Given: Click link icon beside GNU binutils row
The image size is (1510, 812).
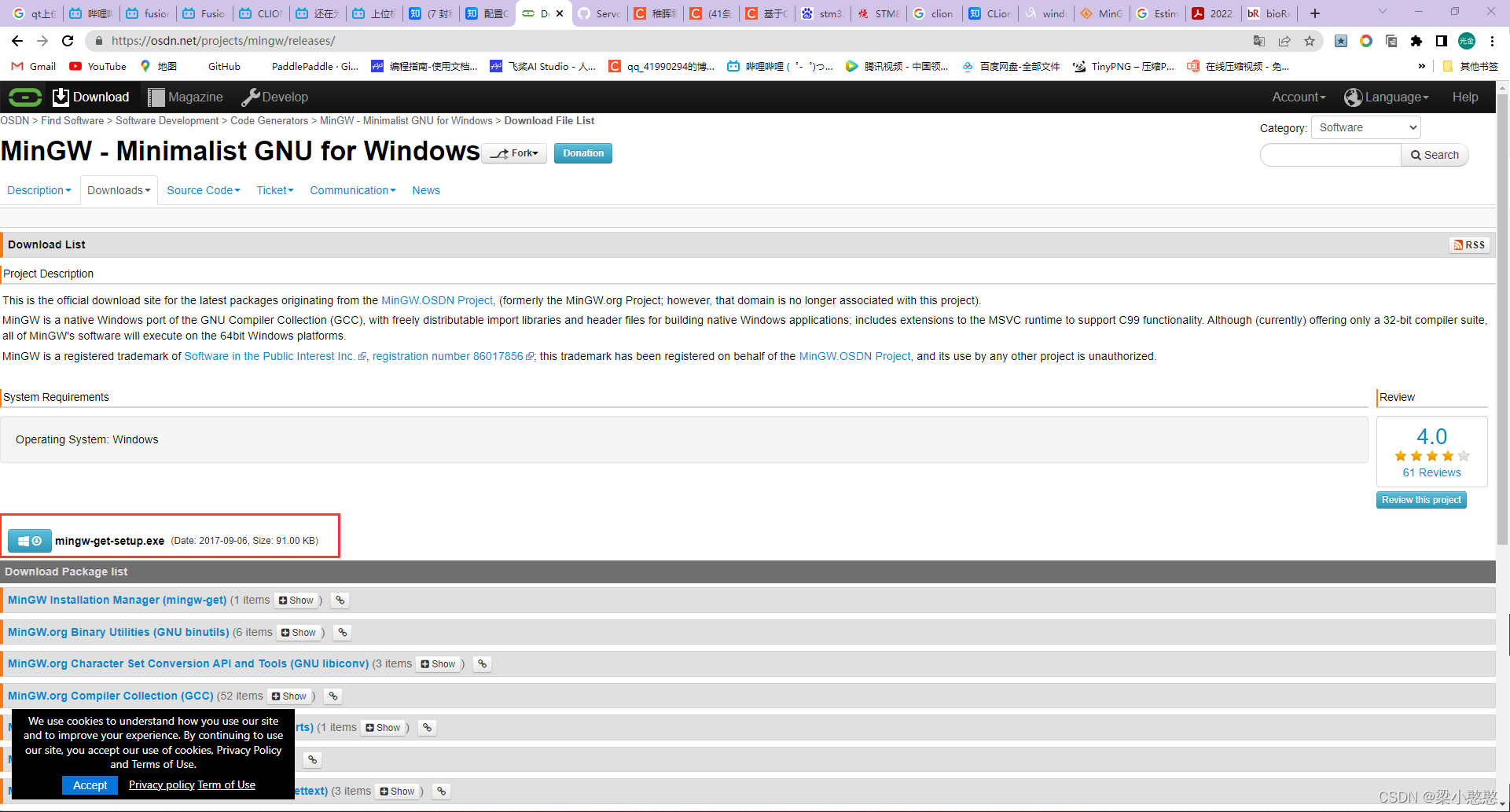Looking at the screenshot, I should click(342, 633).
